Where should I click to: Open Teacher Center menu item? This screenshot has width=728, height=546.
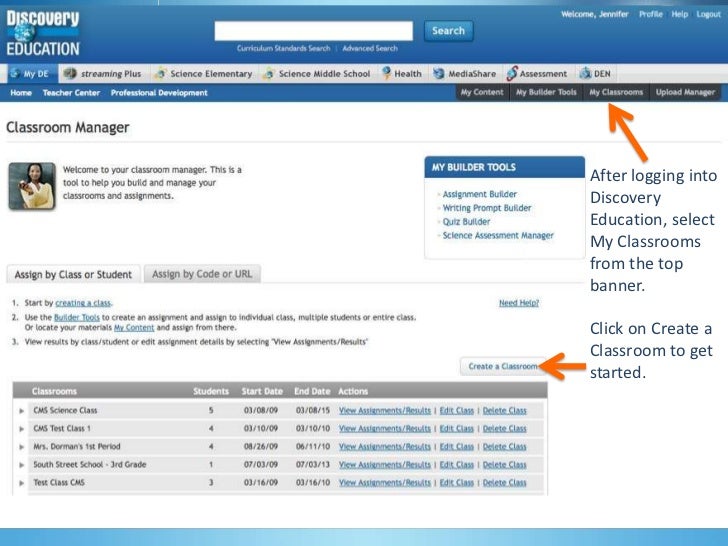71,93
